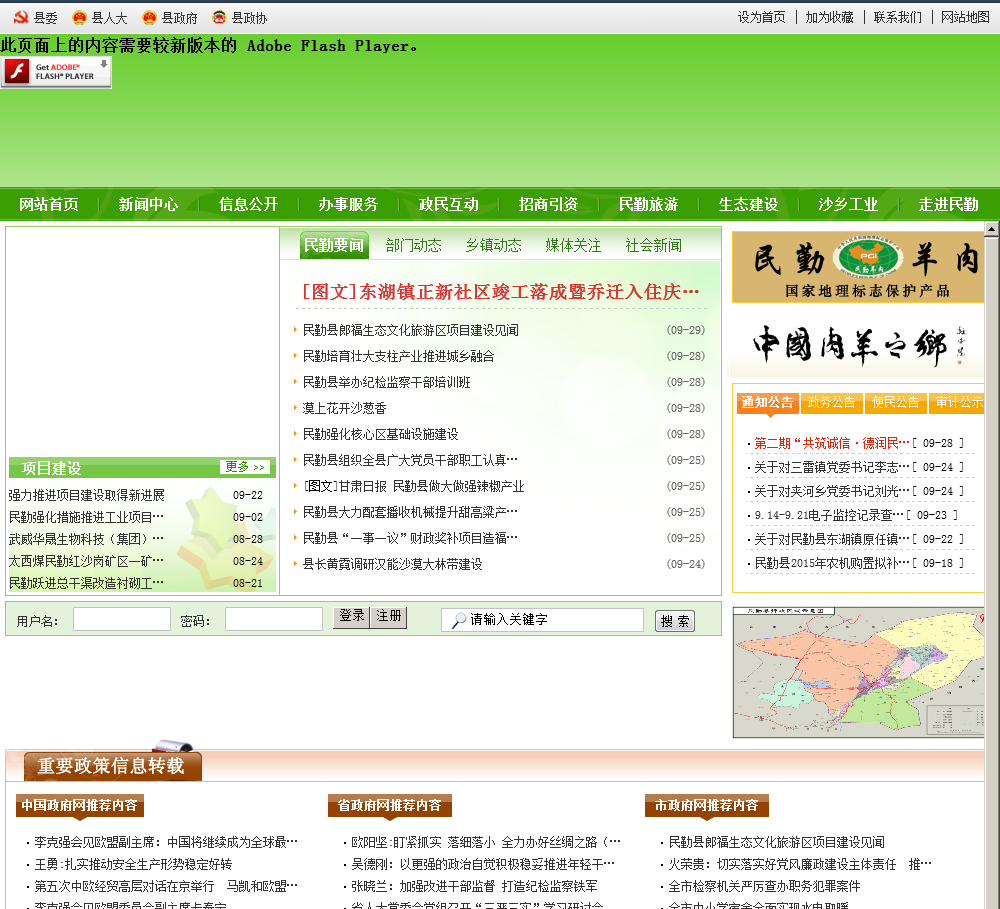Click the Get Adobe Flash Player badge
1000x909 pixels.
coord(56,71)
